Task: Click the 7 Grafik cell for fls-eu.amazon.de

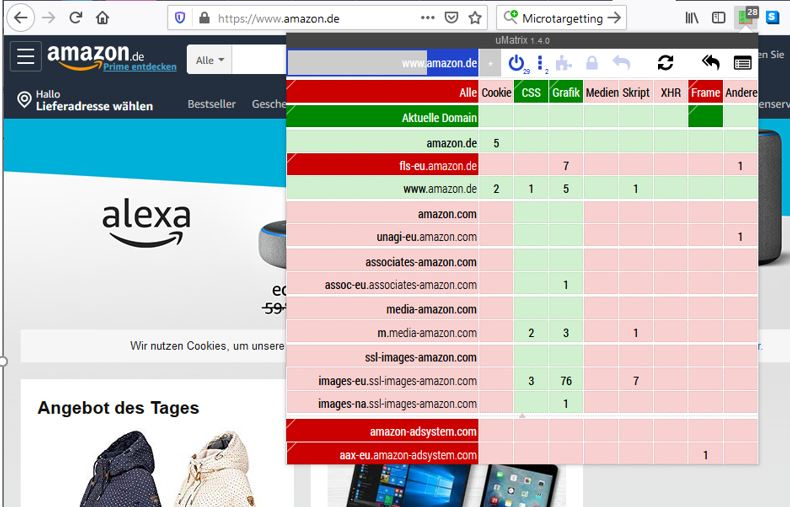Action: click(x=566, y=165)
